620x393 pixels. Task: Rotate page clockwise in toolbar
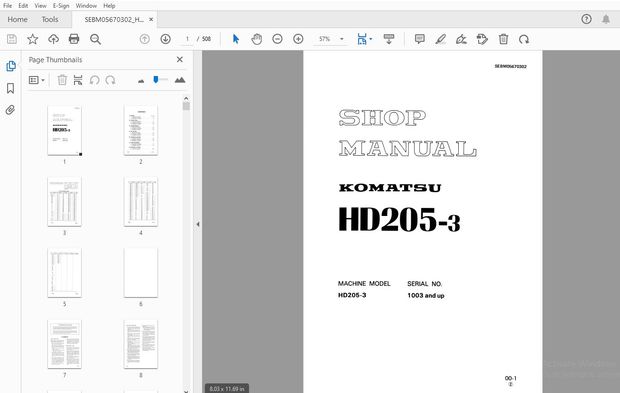[524, 39]
